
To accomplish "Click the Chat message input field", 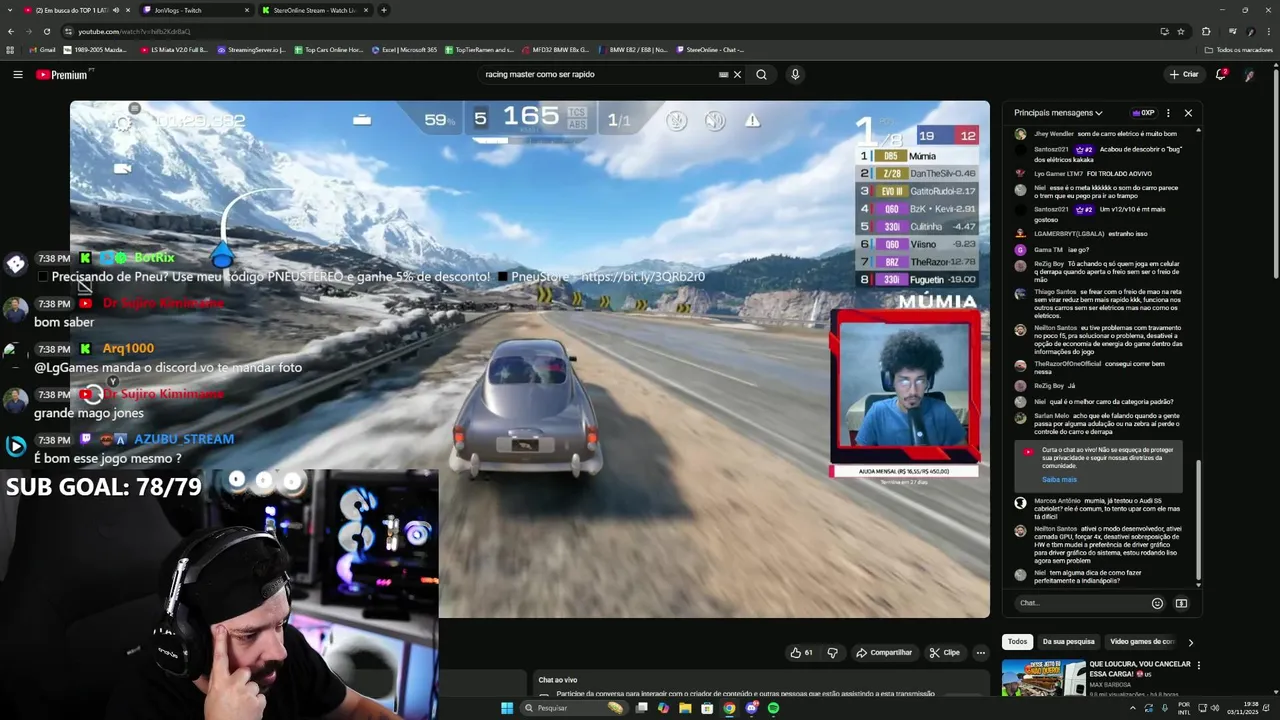I will pos(1080,603).
